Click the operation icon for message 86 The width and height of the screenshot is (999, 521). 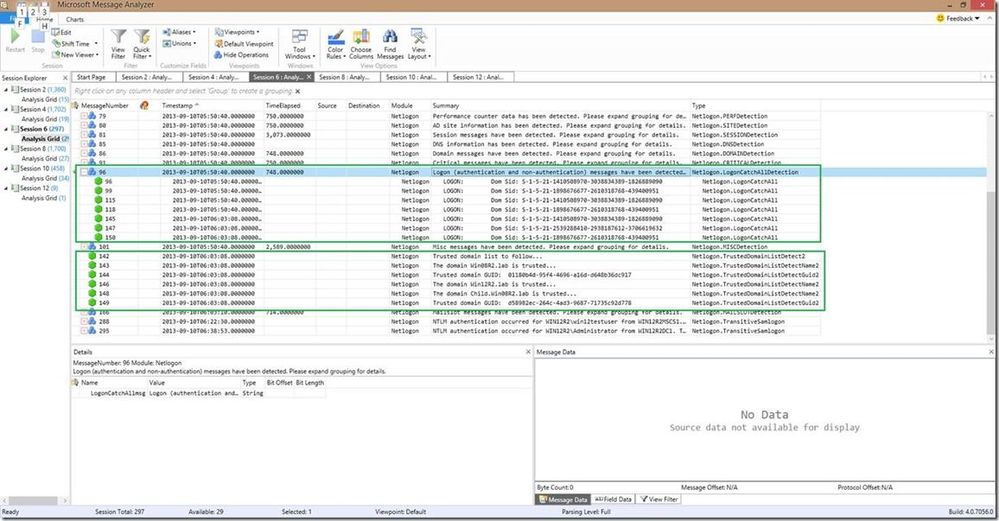tap(92, 153)
